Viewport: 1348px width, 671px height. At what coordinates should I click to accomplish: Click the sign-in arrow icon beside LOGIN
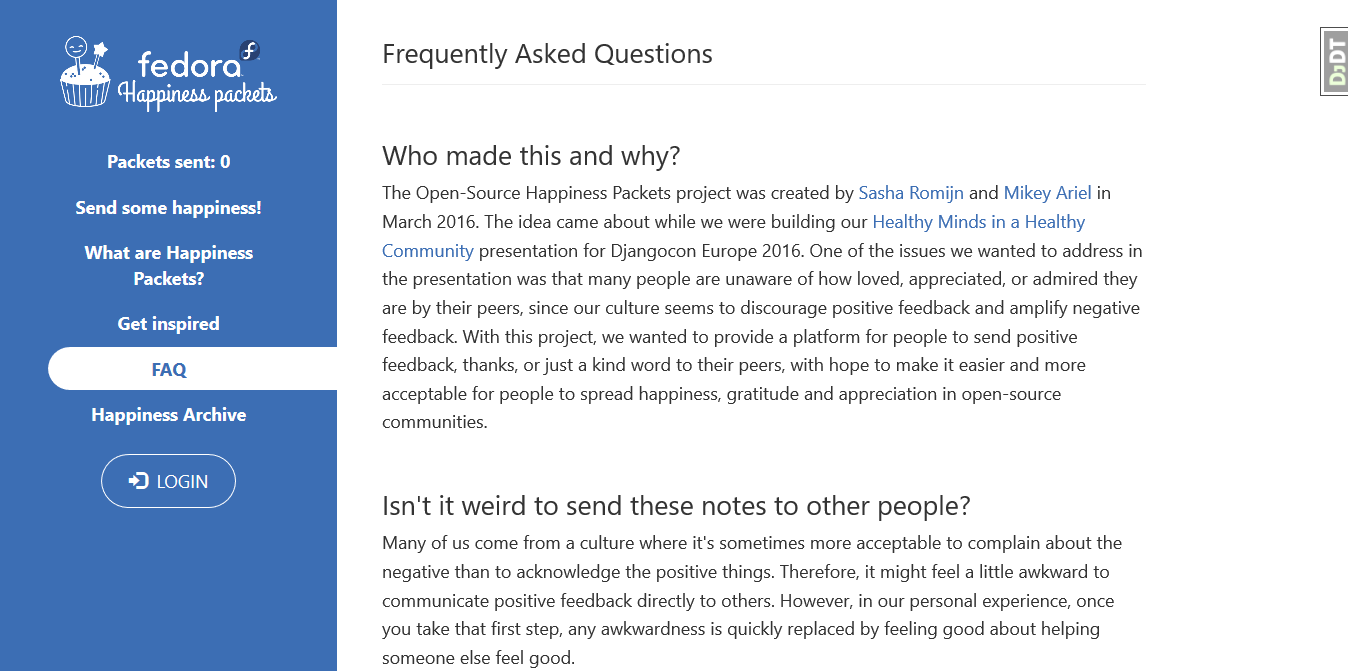click(138, 481)
